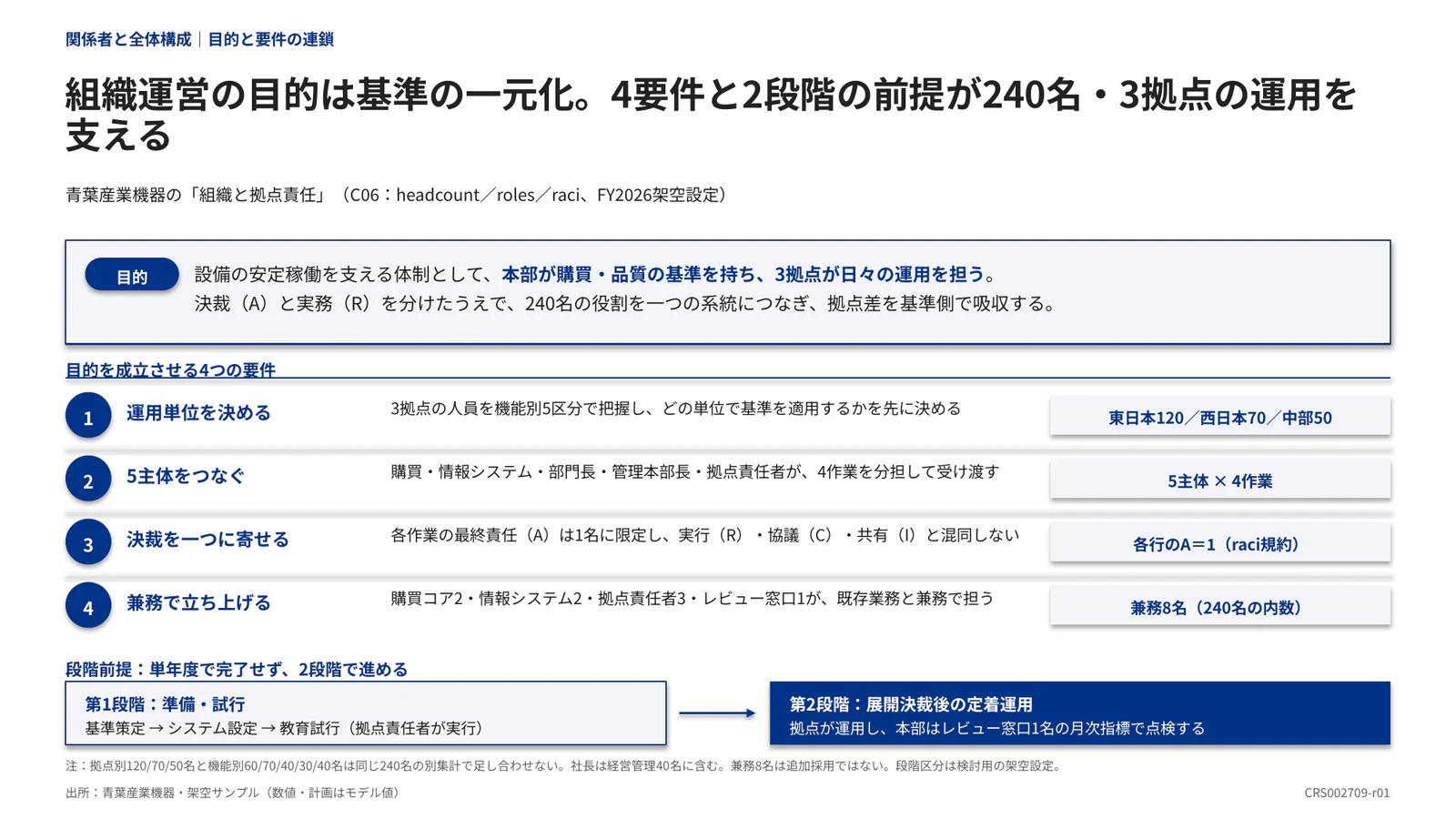Screen dimensions: 1456x819
Task: Click the source line 出所：青葉産業機器・架空サンプル
Action: tap(235, 793)
